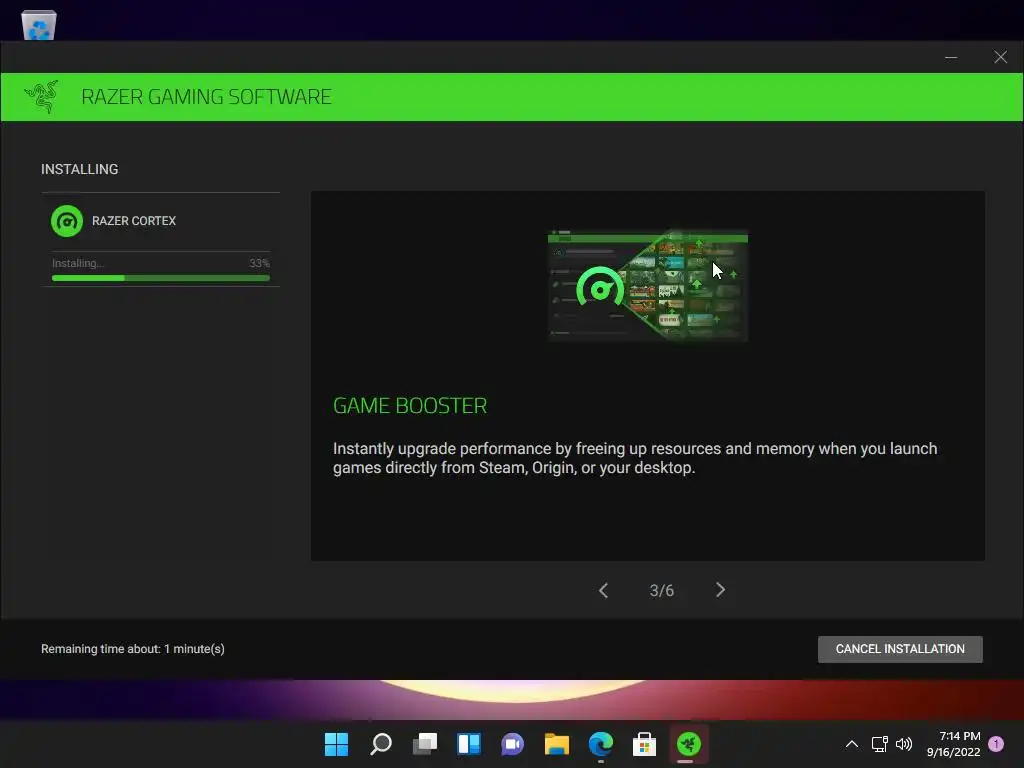Viewport: 1024px width, 768px height.
Task: Click the remaining time about 1 minute text
Action: coord(133,648)
